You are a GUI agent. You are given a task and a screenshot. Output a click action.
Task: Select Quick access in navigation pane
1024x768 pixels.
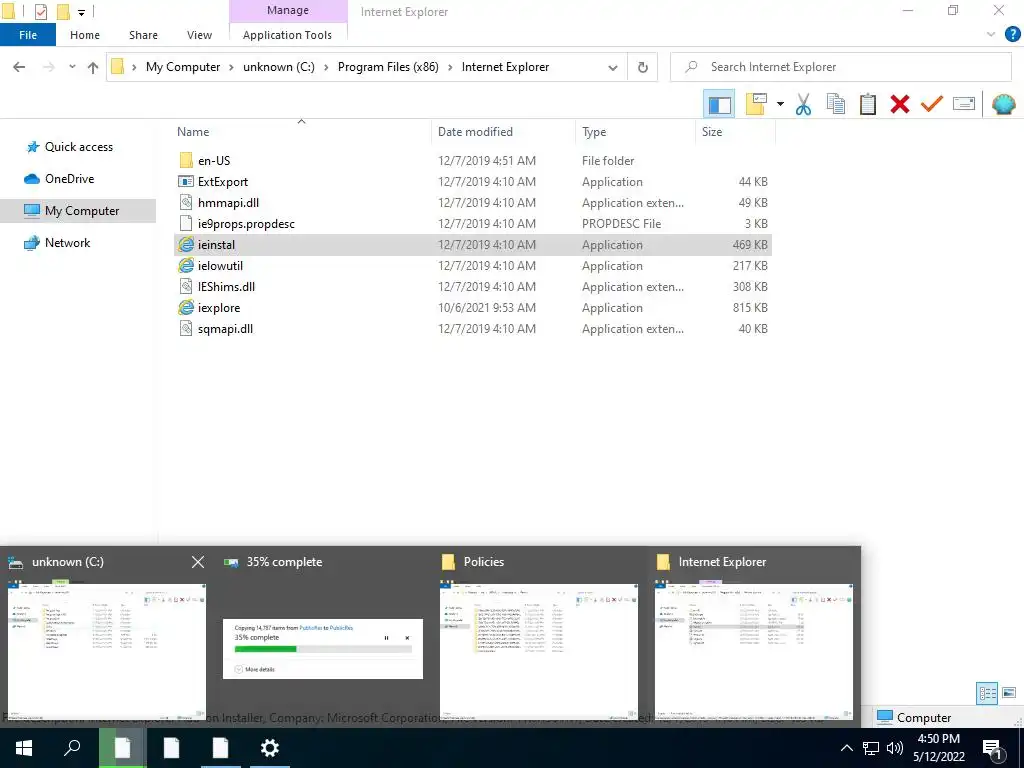tap(79, 147)
